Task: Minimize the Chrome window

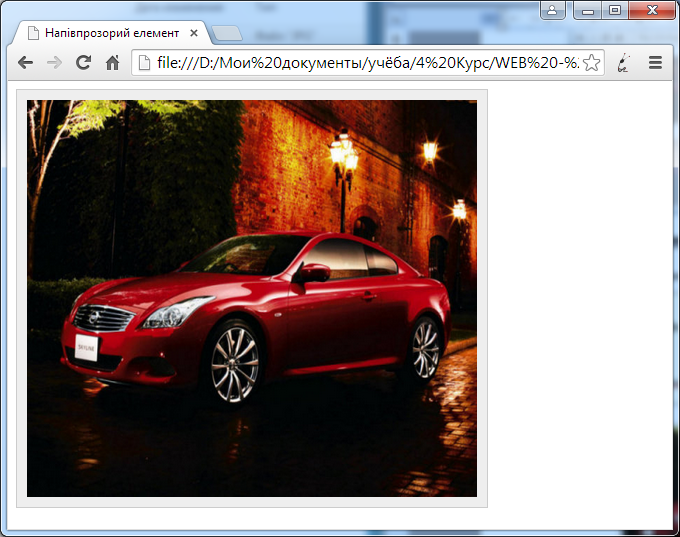Action: pyautogui.click(x=589, y=10)
